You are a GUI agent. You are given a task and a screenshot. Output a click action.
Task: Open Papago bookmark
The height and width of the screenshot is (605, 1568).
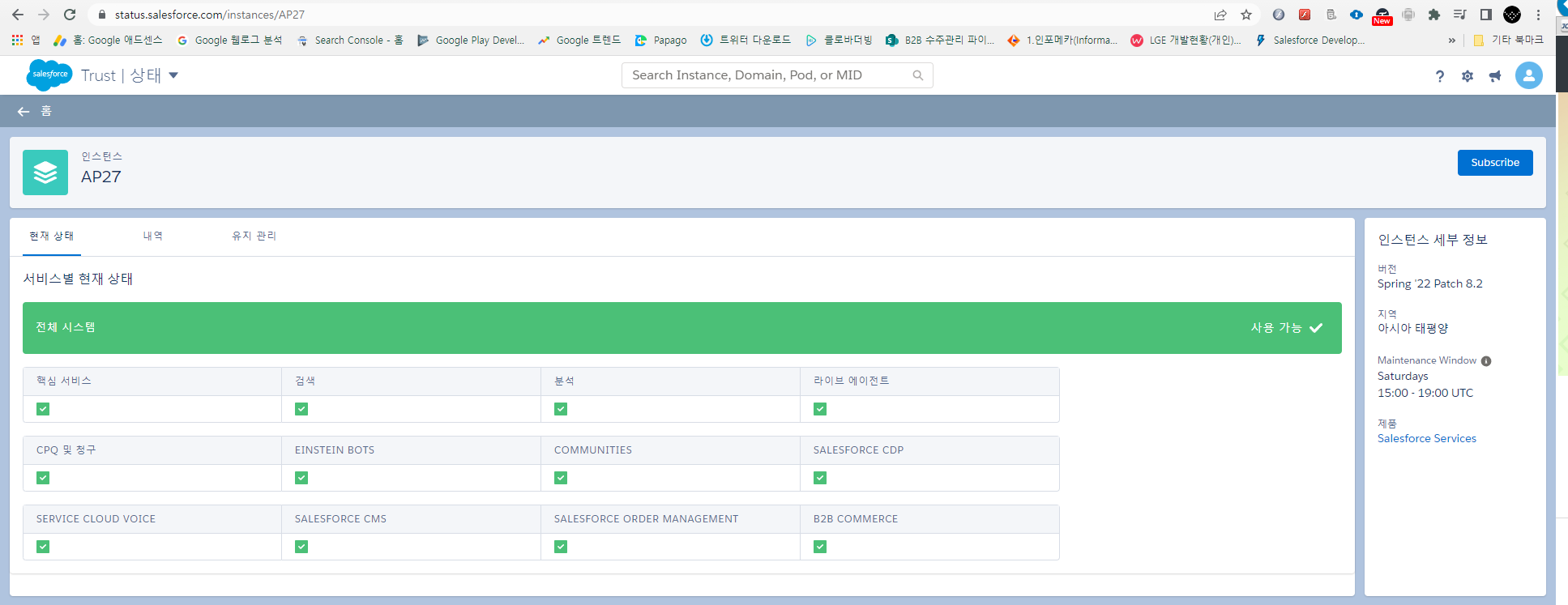[x=660, y=40]
